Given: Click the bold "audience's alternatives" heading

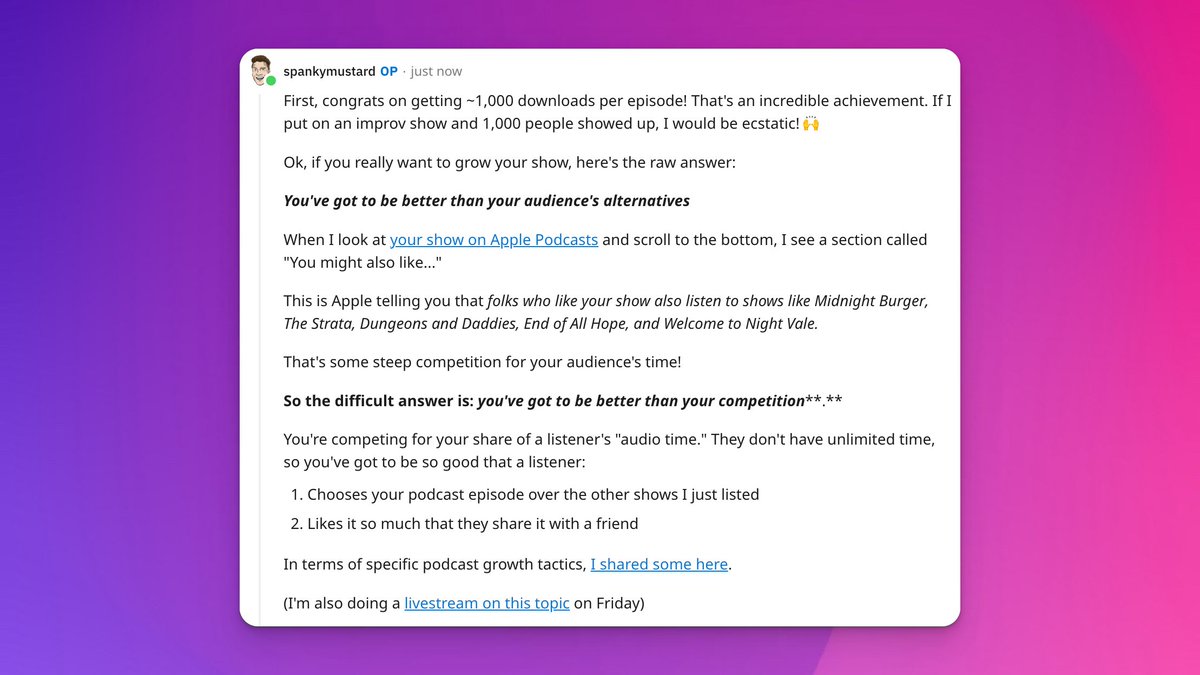Looking at the screenshot, I should click(x=486, y=201).
